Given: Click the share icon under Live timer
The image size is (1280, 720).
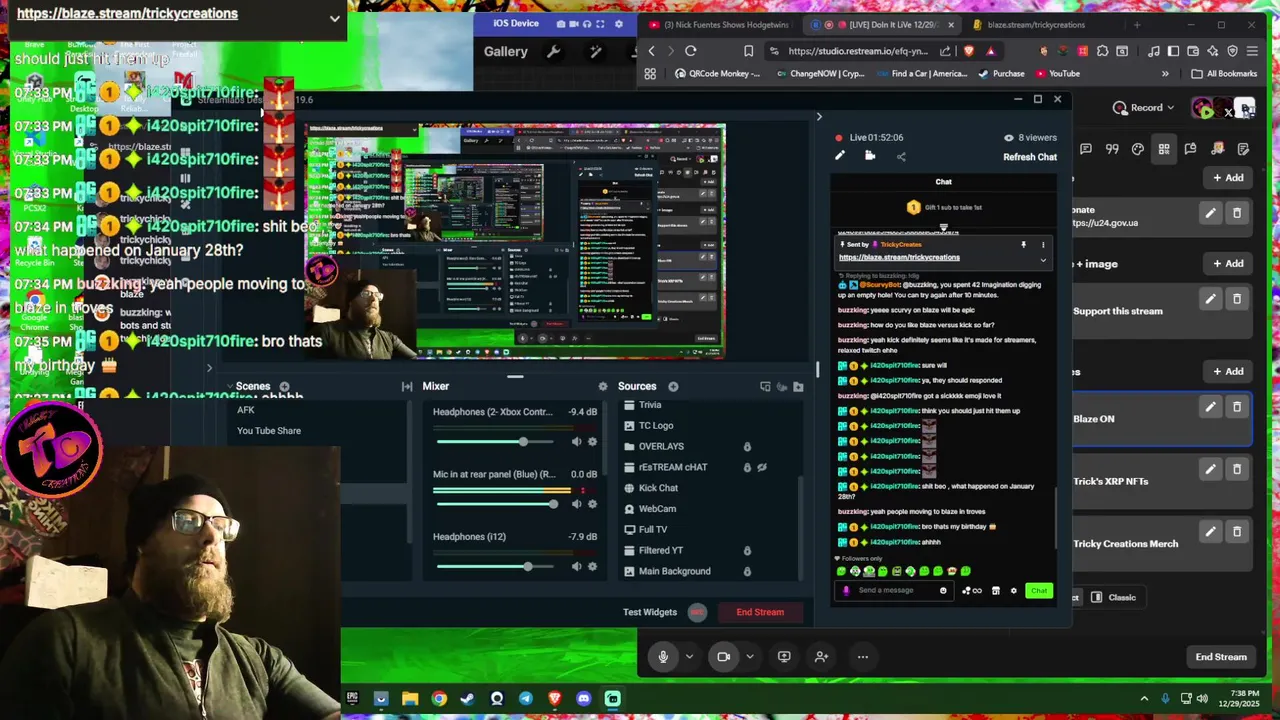Looking at the screenshot, I should click(901, 156).
